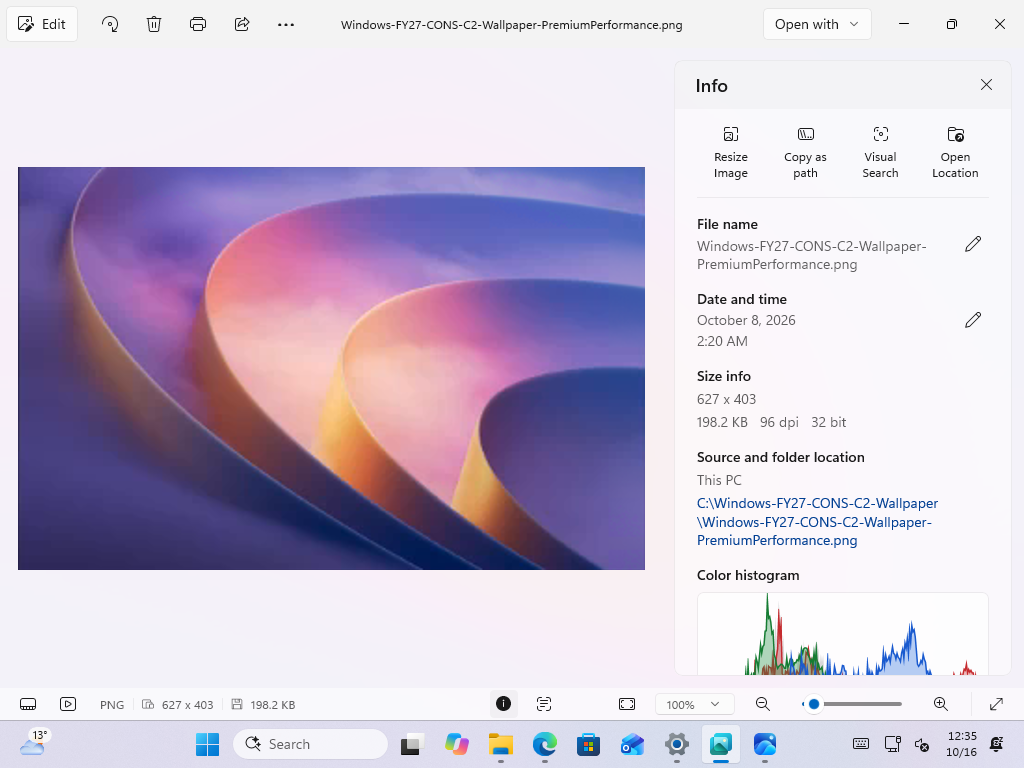Open Microsoft Store from the taskbar

coord(588,744)
